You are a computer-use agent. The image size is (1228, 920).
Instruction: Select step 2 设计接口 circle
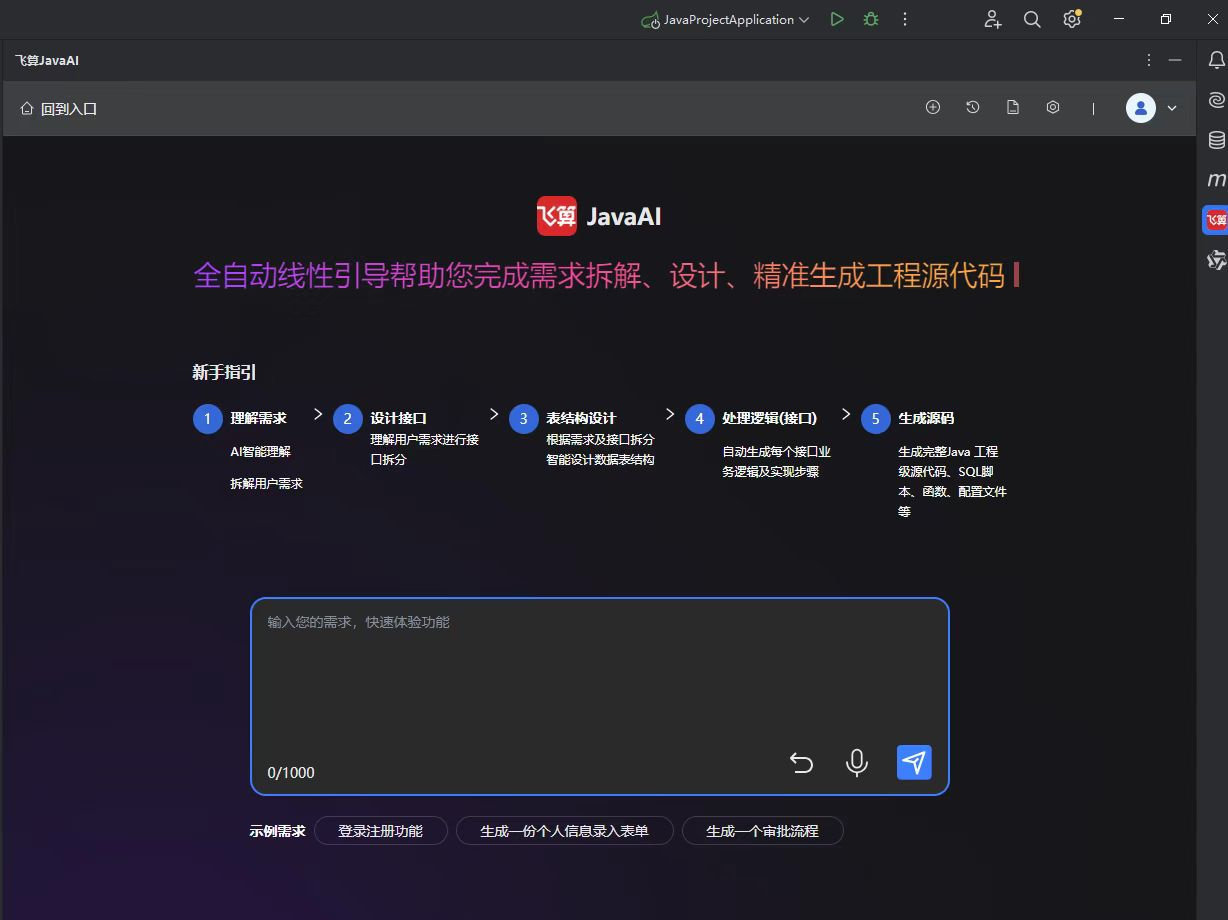pos(348,419)
